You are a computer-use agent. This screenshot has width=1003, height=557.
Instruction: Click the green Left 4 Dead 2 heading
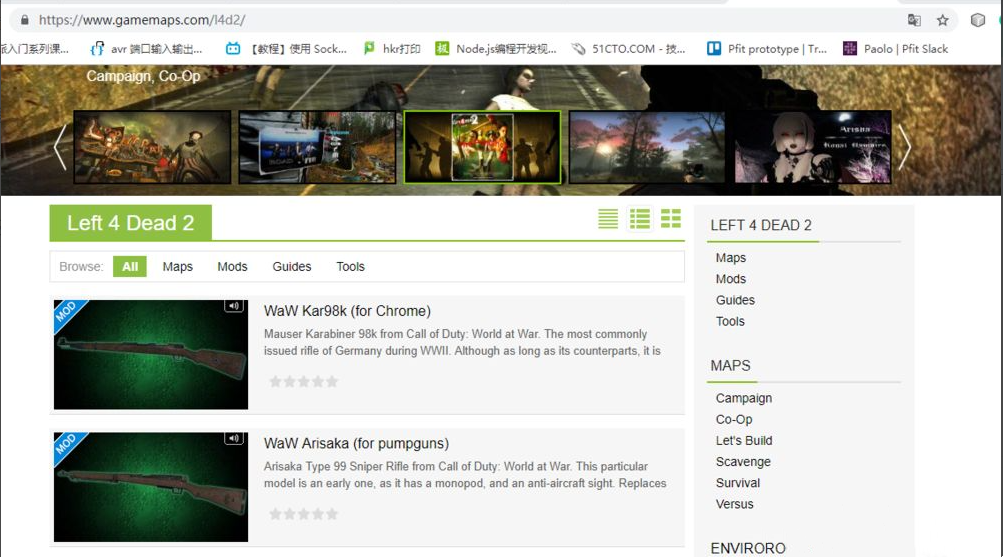(130, 223)
